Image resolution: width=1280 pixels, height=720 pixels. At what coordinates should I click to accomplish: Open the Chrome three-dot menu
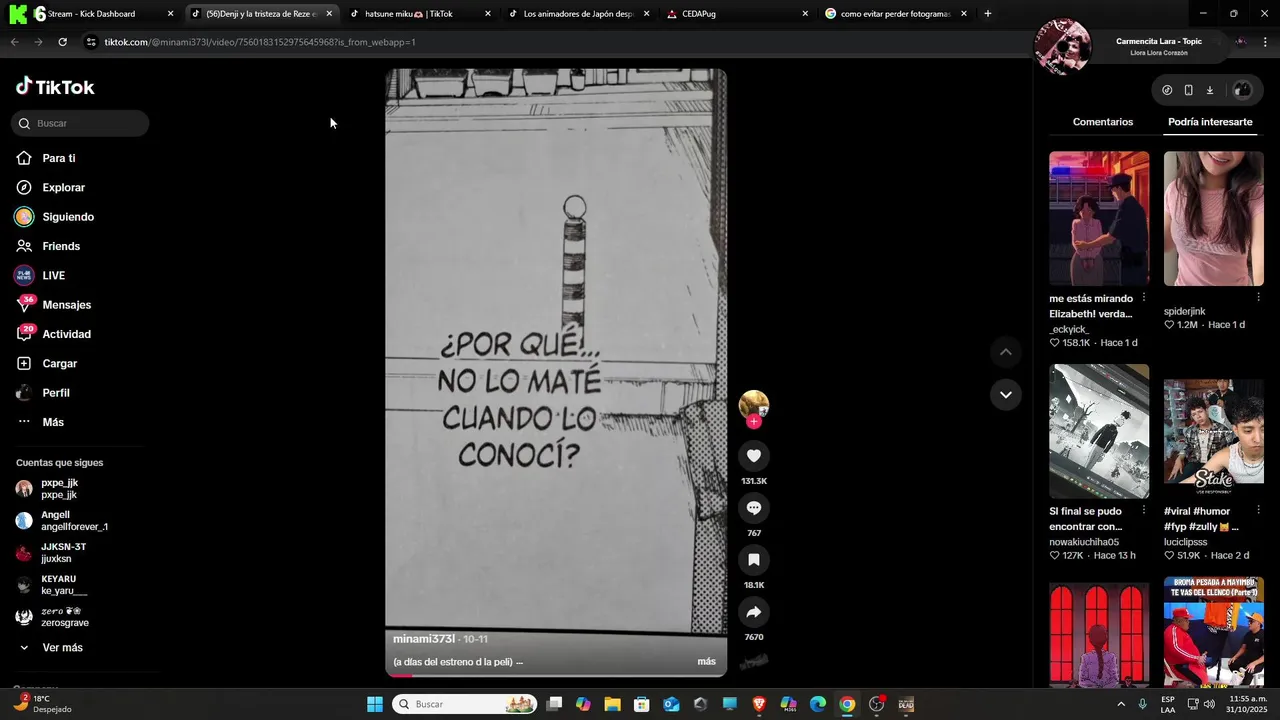[1266, 42]
